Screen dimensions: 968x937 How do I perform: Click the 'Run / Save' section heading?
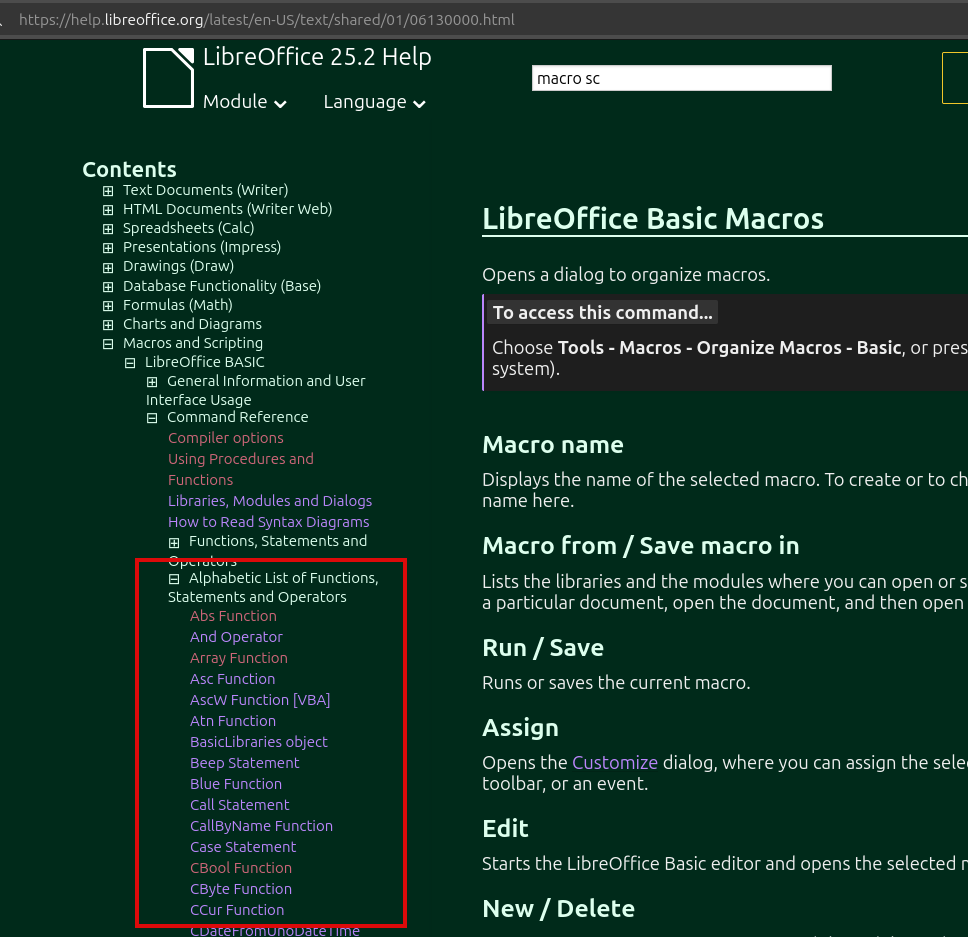click(x=543, y=648)
